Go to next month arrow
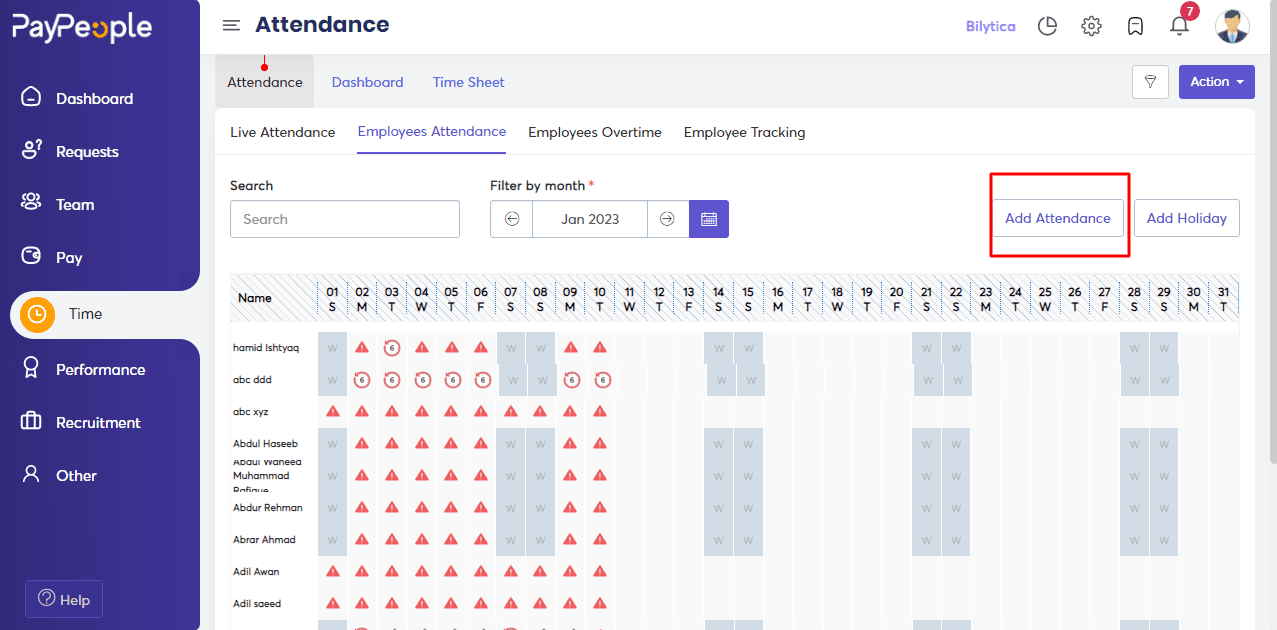The height and width of the screenshot is (630, 1277). tap(668, 219)
